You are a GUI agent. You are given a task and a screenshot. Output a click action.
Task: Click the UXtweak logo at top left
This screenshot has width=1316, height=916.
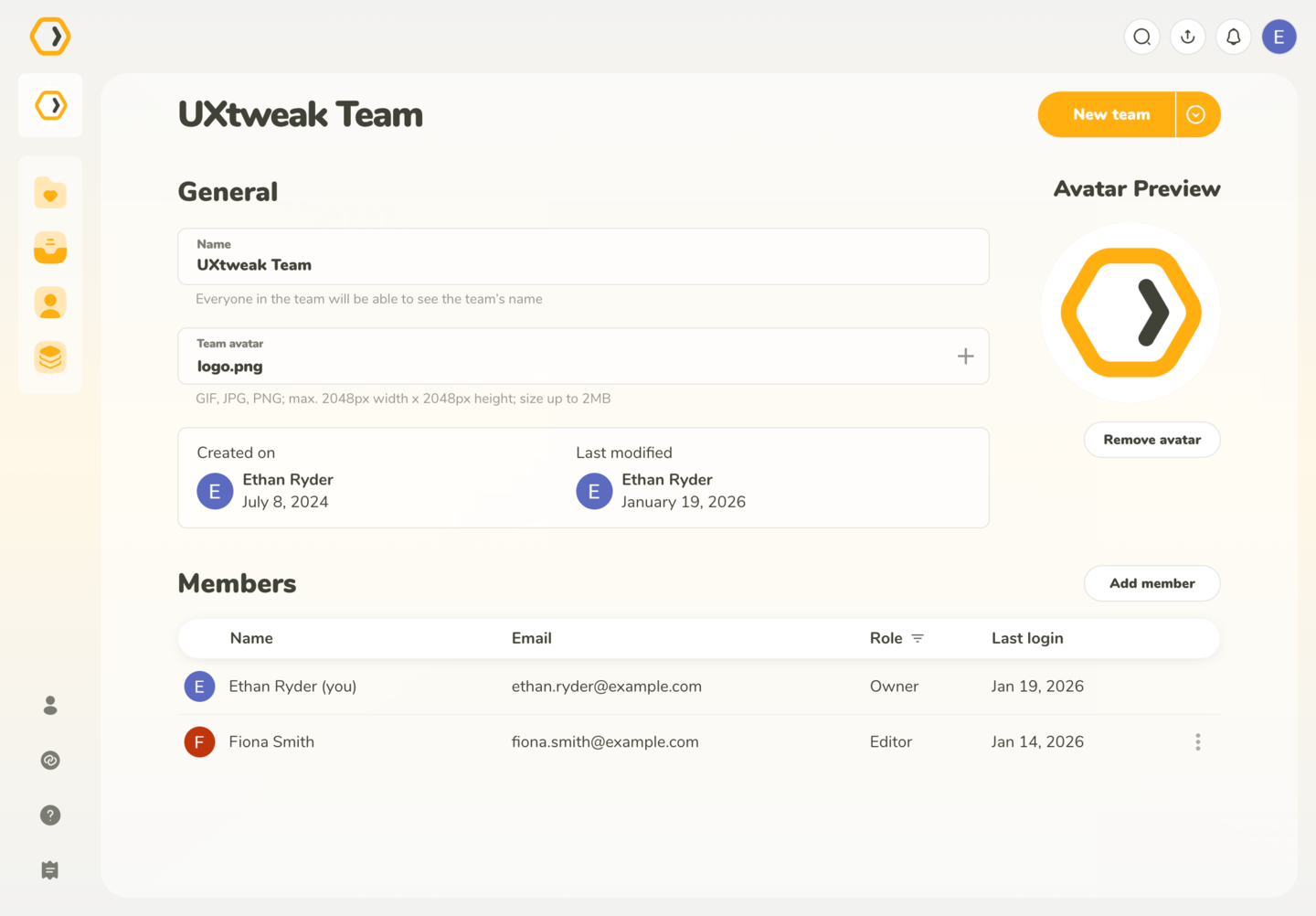click(50, 37)
